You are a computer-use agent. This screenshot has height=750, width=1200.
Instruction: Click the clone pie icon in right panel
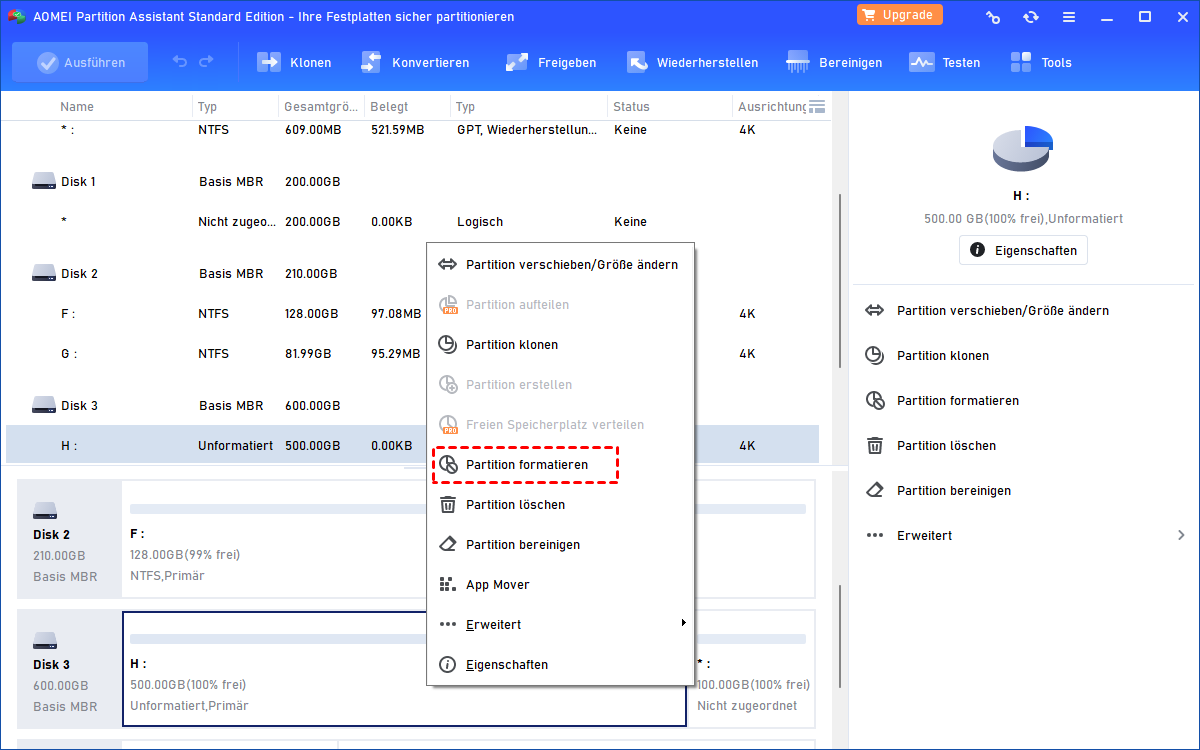point(875,356)
